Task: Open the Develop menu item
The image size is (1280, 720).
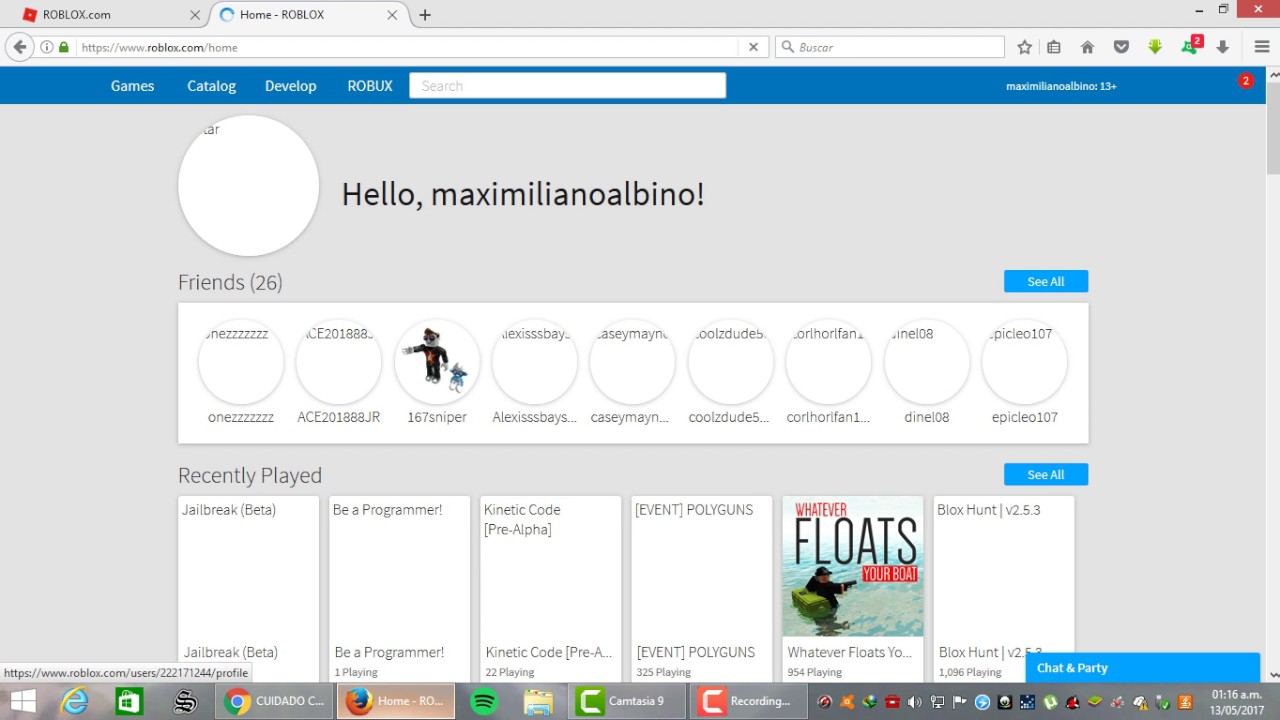Action: pyautogui.click(x=290, y=86)
